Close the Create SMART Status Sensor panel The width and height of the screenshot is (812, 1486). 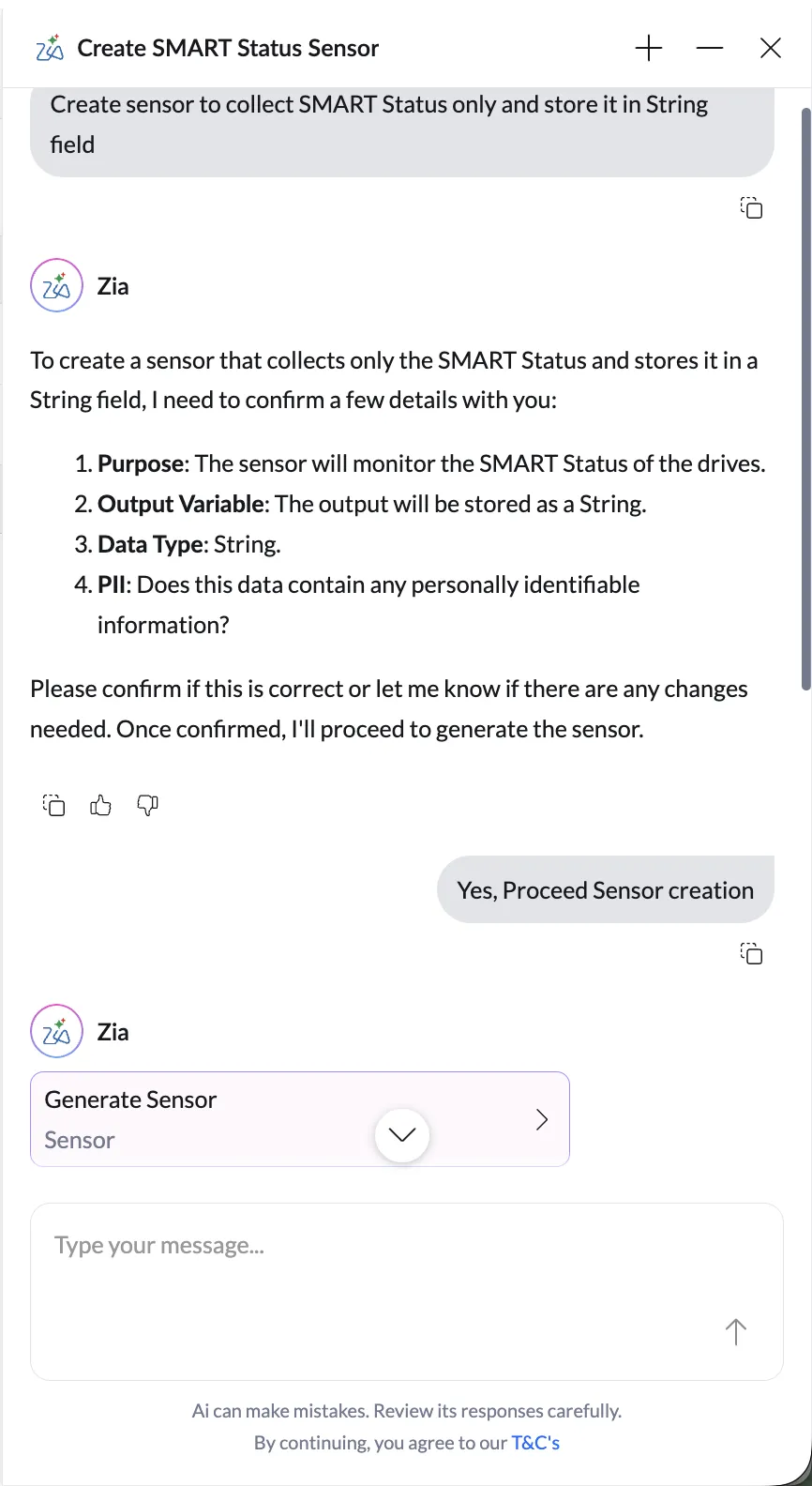tap(771, 48)
